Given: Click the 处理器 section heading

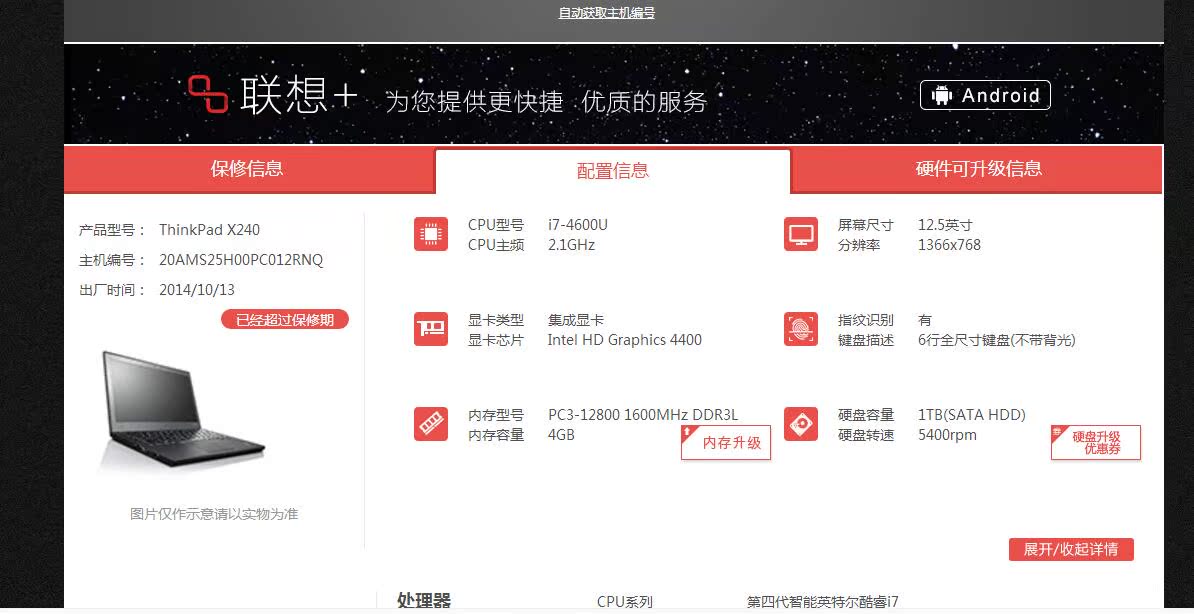Looking at the screenshot, I should (x=424, y=601).
